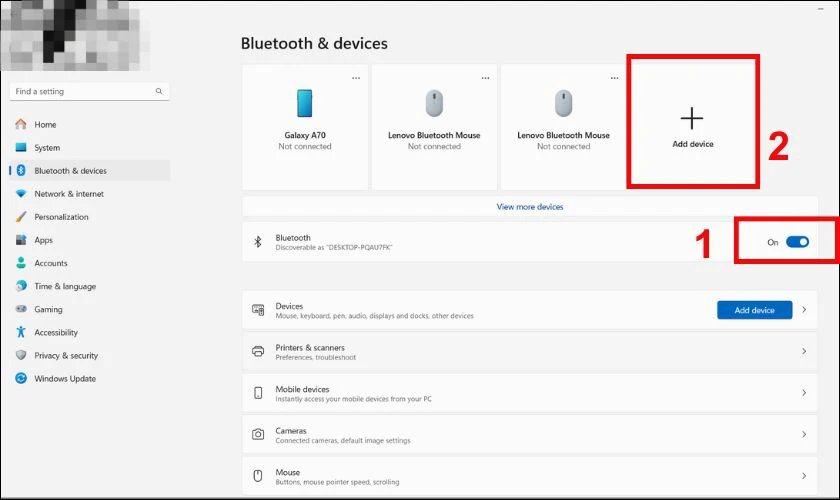Click the Bluetooth & devices page heading
Image resolution: width=840 pixels, height=500 pixels.
(314, 43)
